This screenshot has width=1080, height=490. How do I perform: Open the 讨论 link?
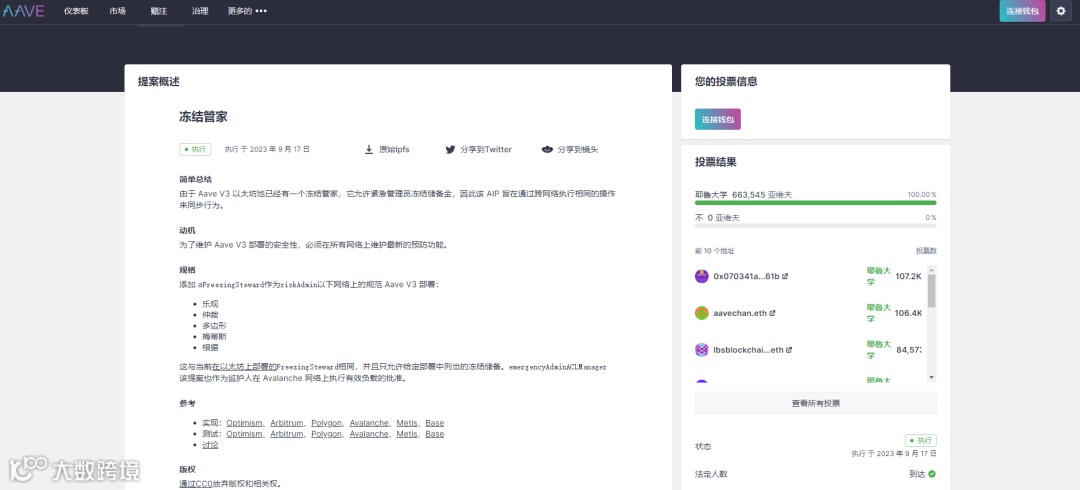pos(210,445)
